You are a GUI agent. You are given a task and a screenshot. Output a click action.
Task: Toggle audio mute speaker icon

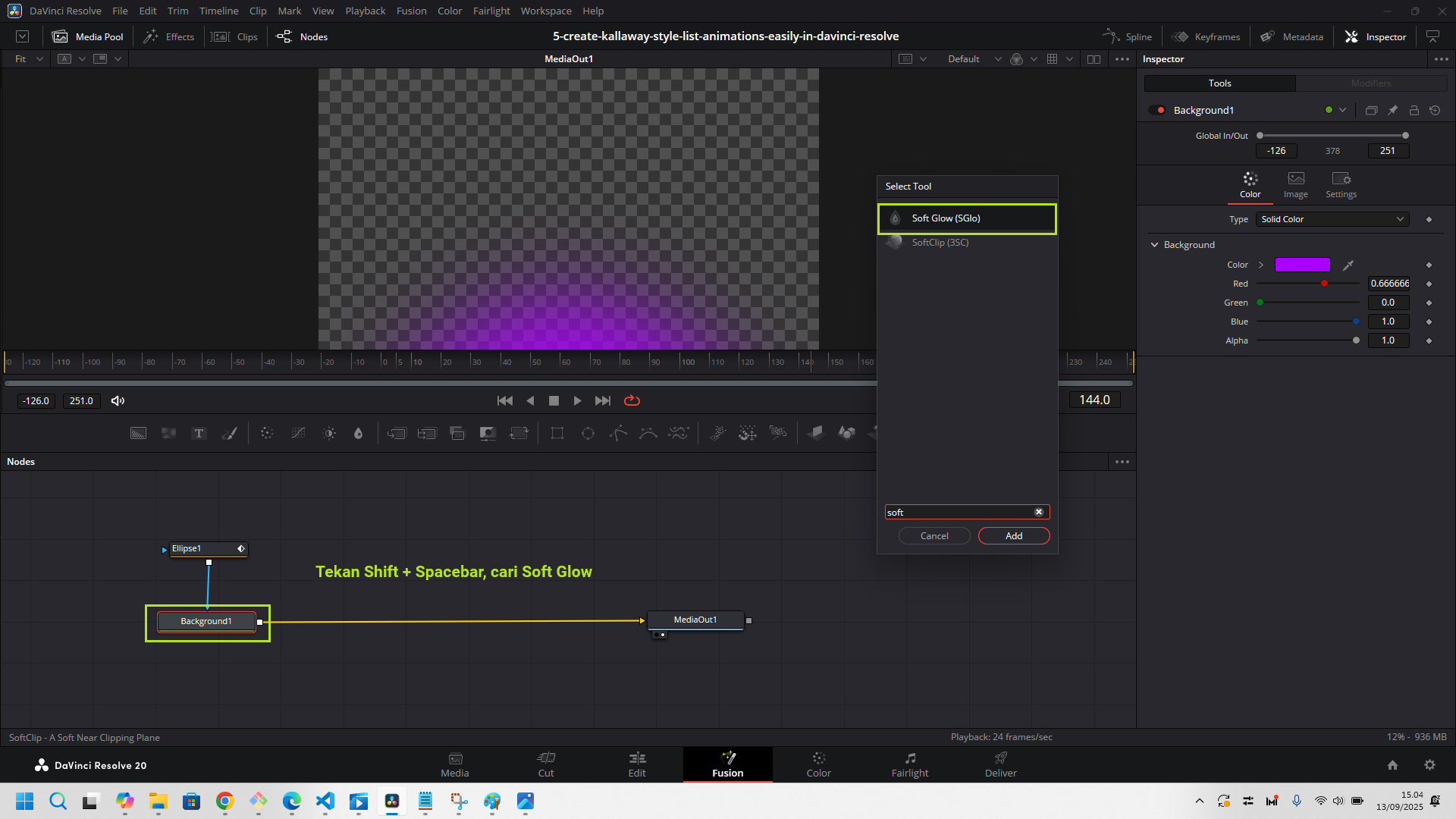coord(118,400)
